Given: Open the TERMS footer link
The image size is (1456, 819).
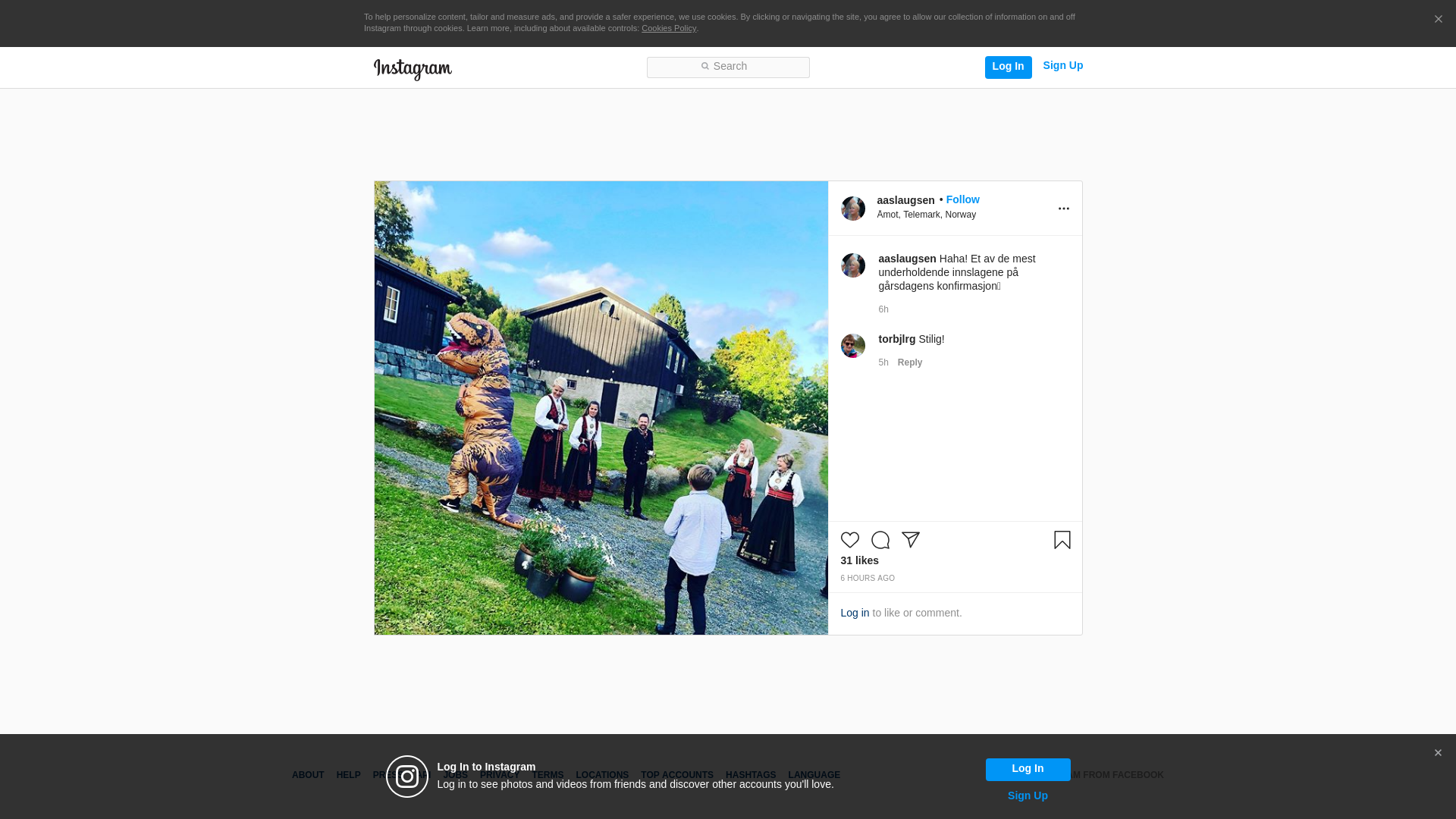Looking at the screenshot, I should (x=548, y=775).
